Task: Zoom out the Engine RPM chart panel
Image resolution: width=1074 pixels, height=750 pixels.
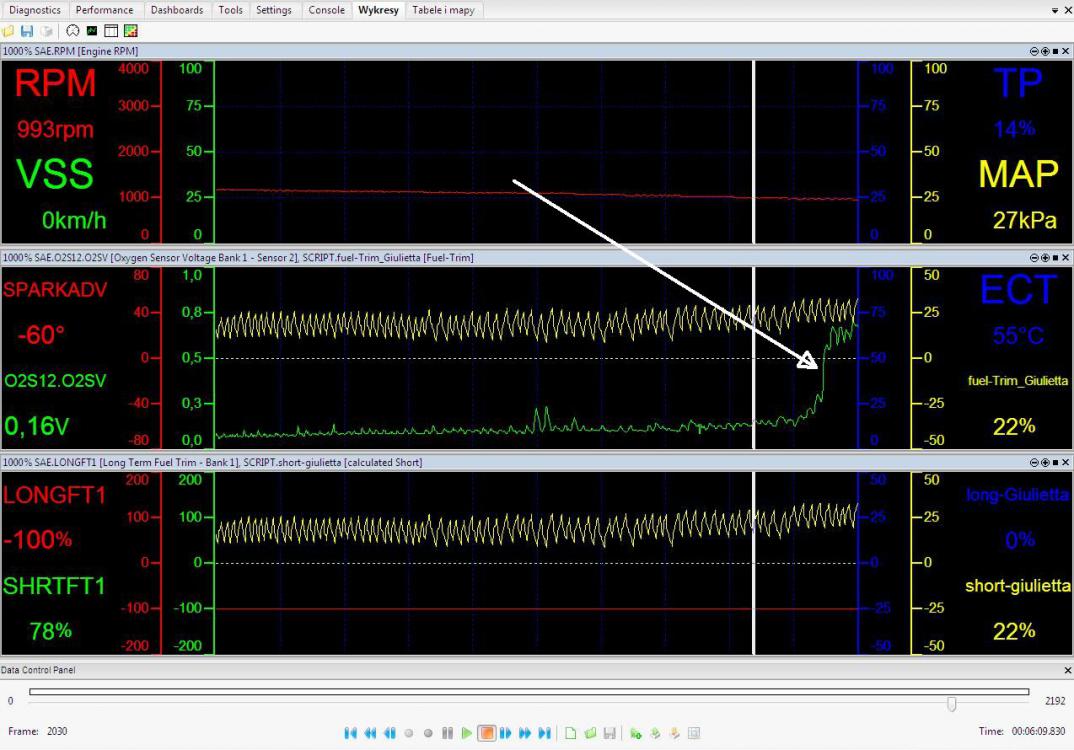Action: pos(1035,51)
